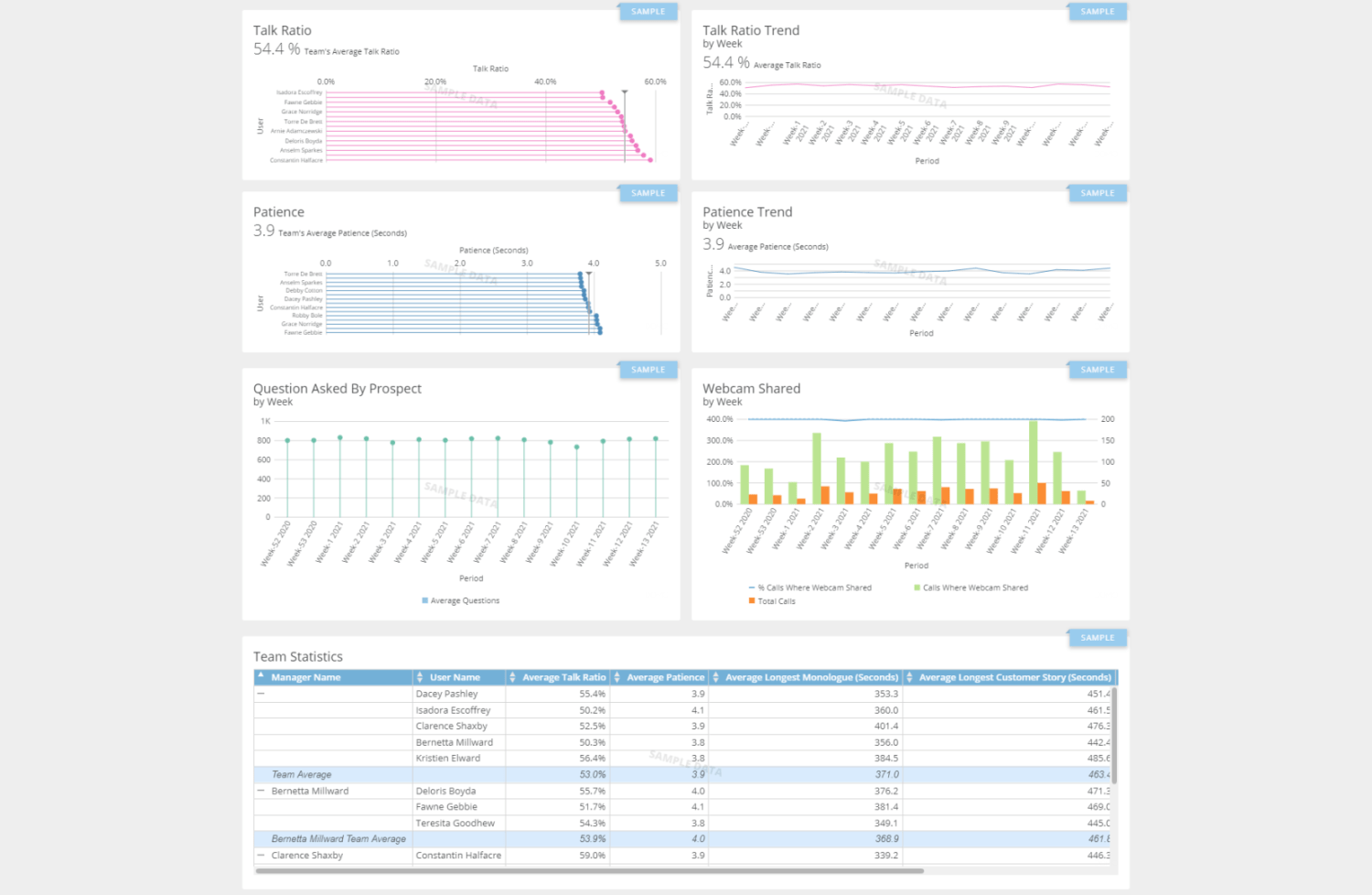This screenshot has height=895, width=1372.
Task: Click sort arrows on Average Patience column
Action: click(617, 677)
